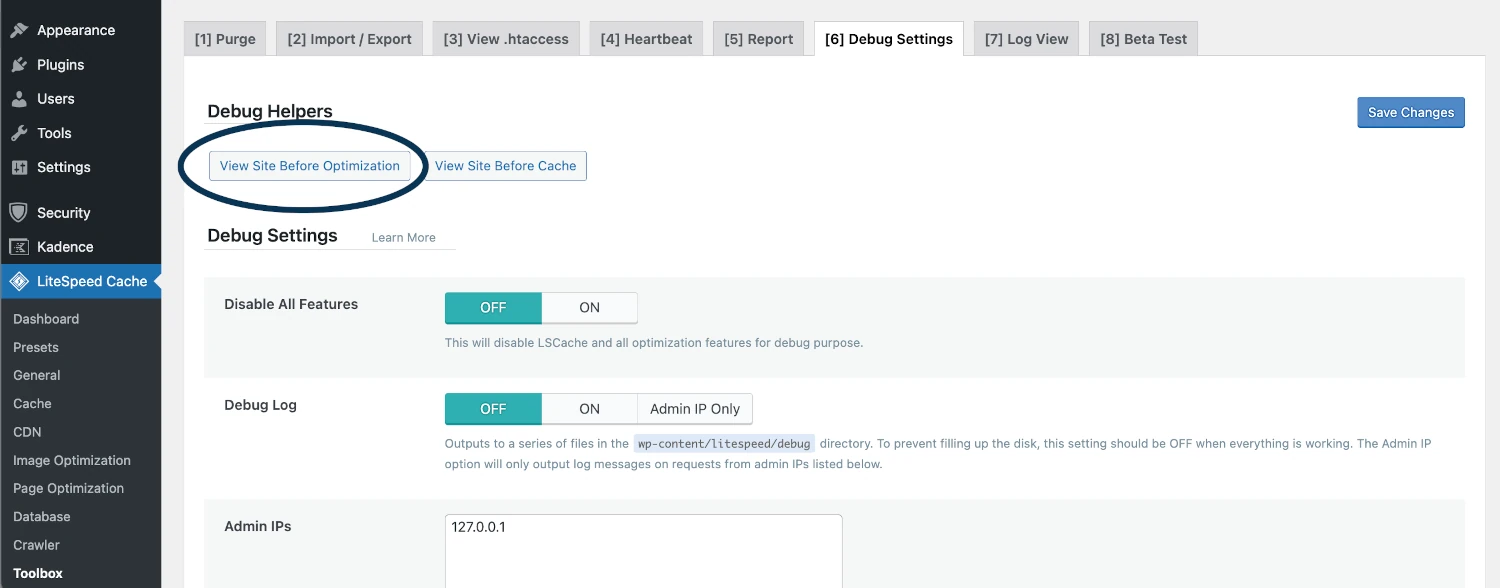Open the Learn More link
The height and width of the screenshot is (588, 1500).
pos(404,237)
